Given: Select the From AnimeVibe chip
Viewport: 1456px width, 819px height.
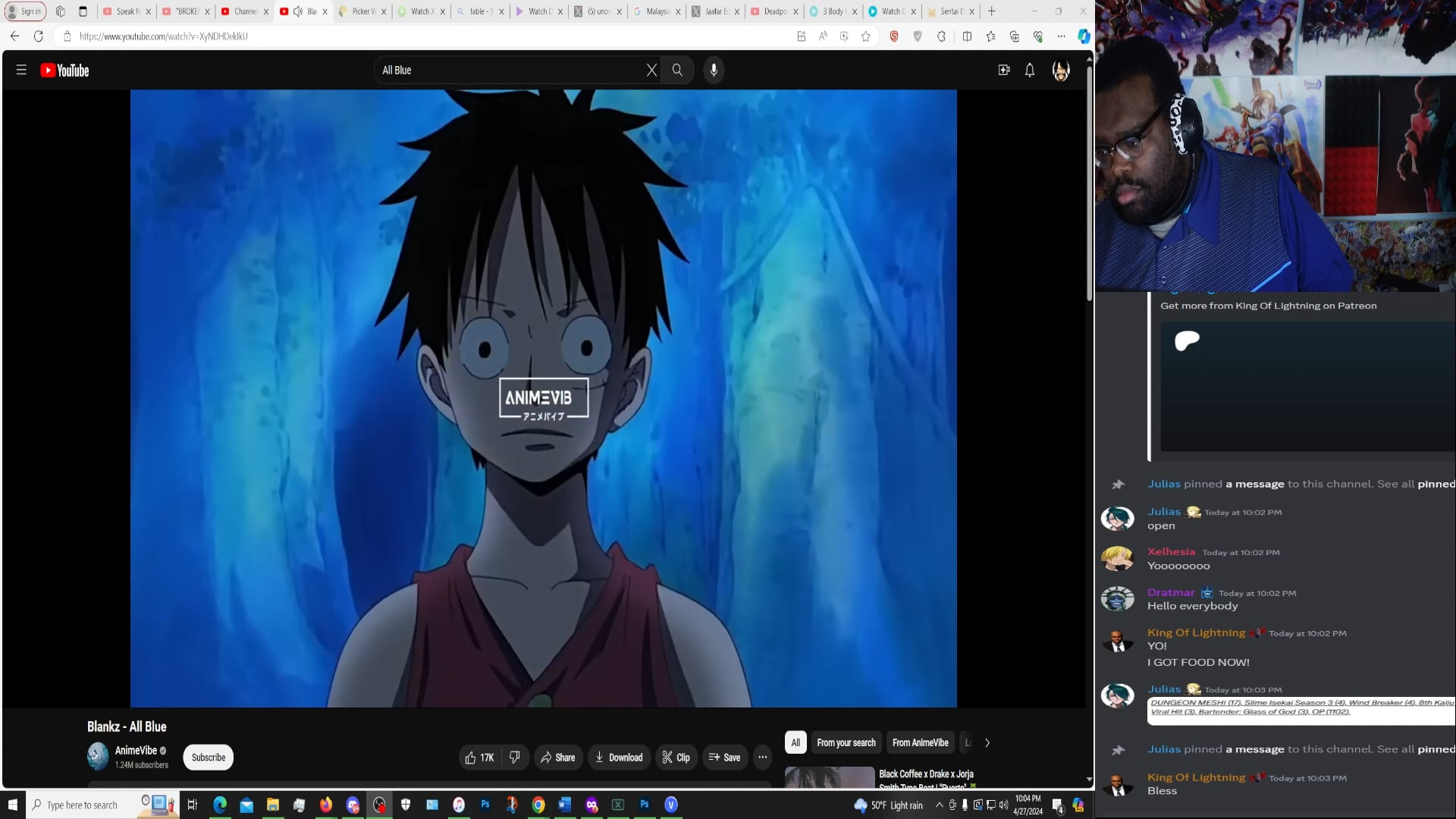Looking at the screenshot, I should pyautogui.click(x=921, y=743).
